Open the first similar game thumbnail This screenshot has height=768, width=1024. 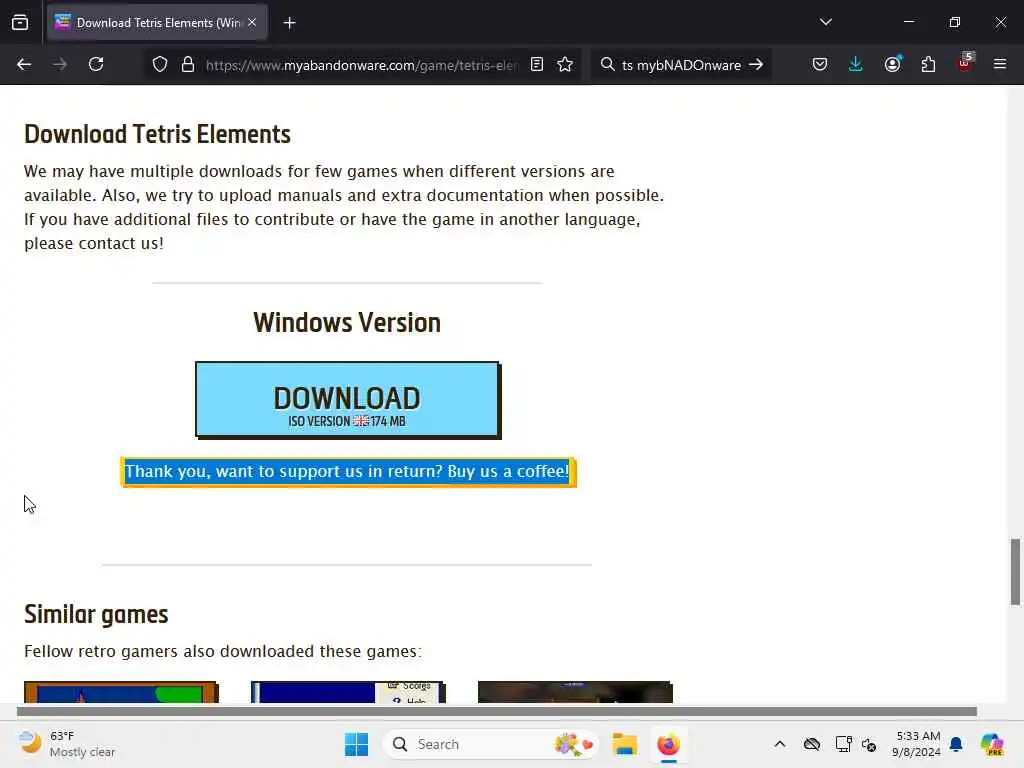121,692
